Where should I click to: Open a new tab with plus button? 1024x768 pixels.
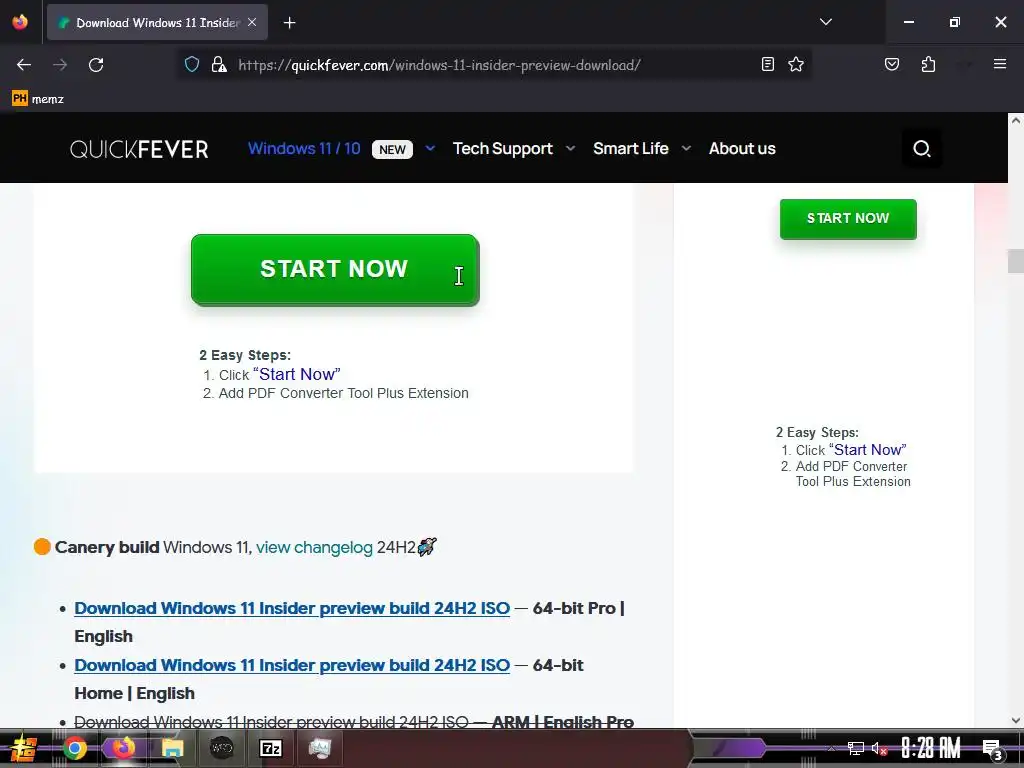[289, 23]
